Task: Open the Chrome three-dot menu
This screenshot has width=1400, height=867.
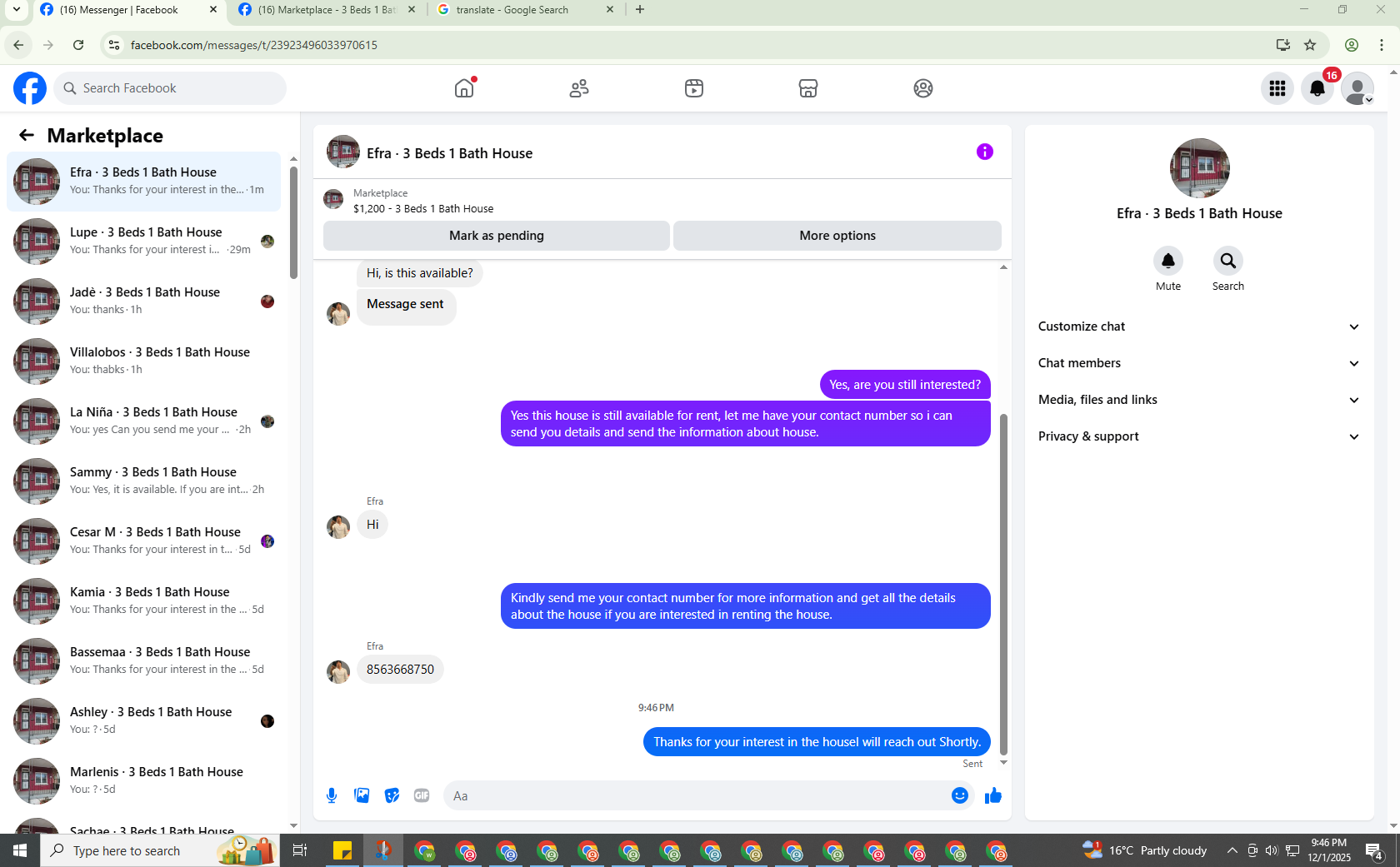Action: tap(1382, 45)
